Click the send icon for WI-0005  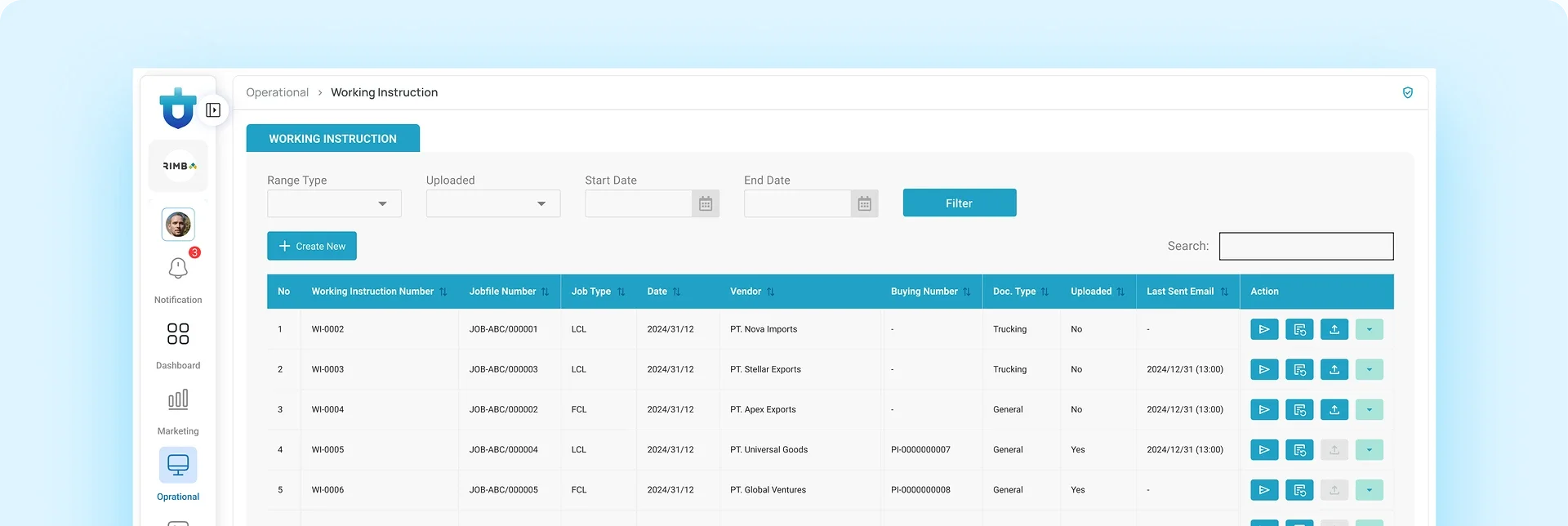(1264, 449)
